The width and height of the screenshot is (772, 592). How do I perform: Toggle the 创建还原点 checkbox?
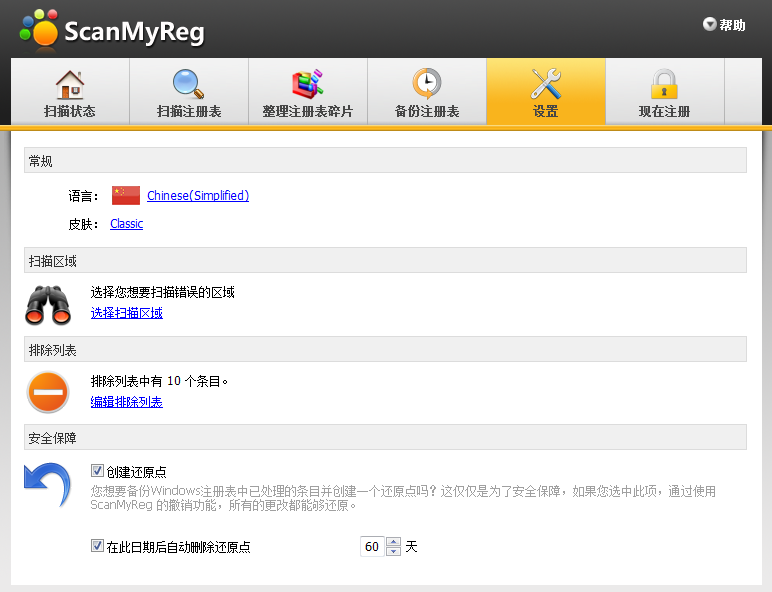coord(97,471)
